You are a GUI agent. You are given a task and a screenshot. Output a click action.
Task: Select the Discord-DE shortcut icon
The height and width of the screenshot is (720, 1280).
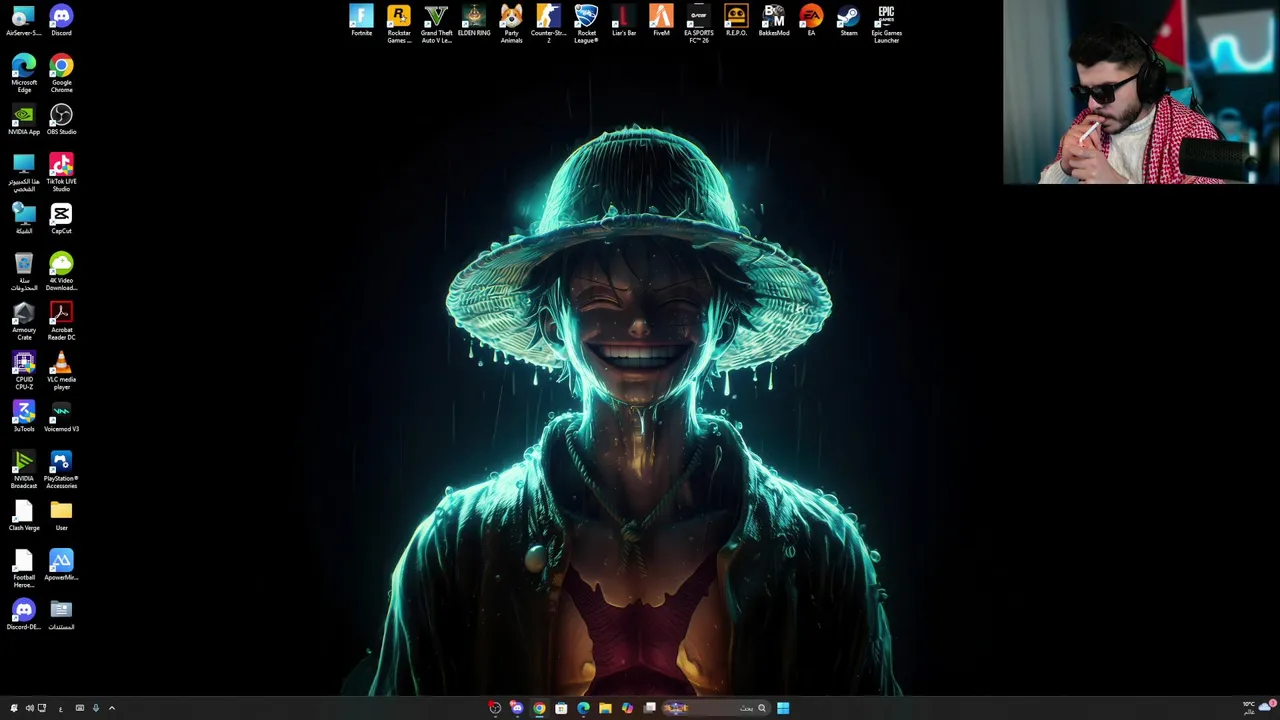click(x=24, y=615)
